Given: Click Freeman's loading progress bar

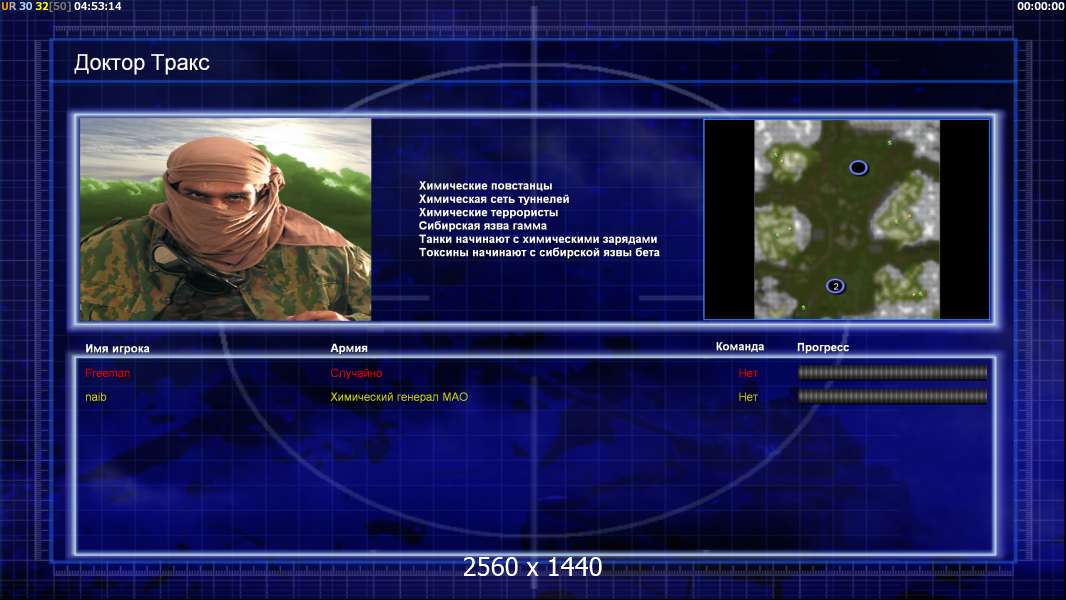Looking at the screenshot, I should coord(893,372).
